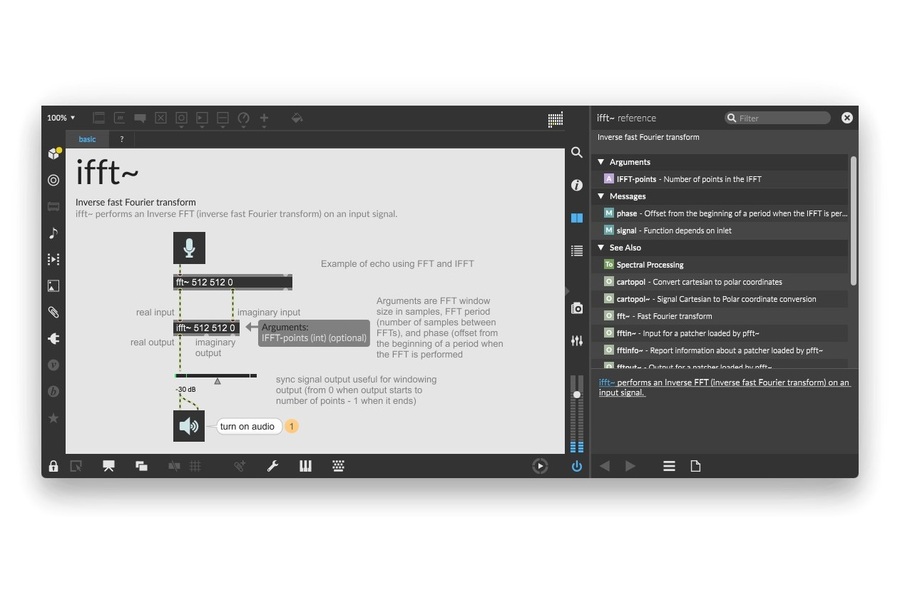Click the Filter search field
This screenshot has height=608, width=900.
click(x=778, y=118)
